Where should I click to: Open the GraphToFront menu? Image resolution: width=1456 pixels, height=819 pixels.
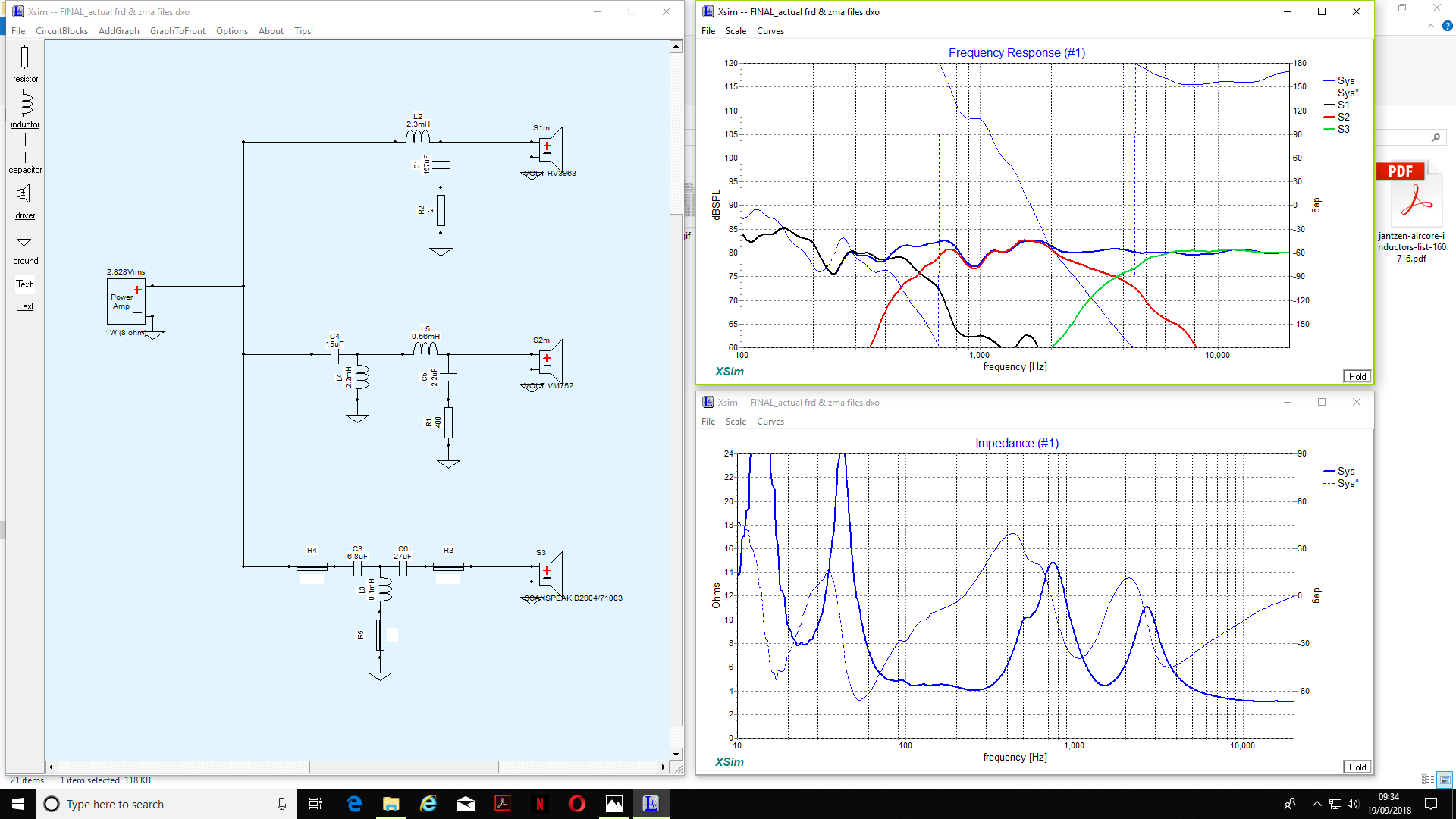177,31
